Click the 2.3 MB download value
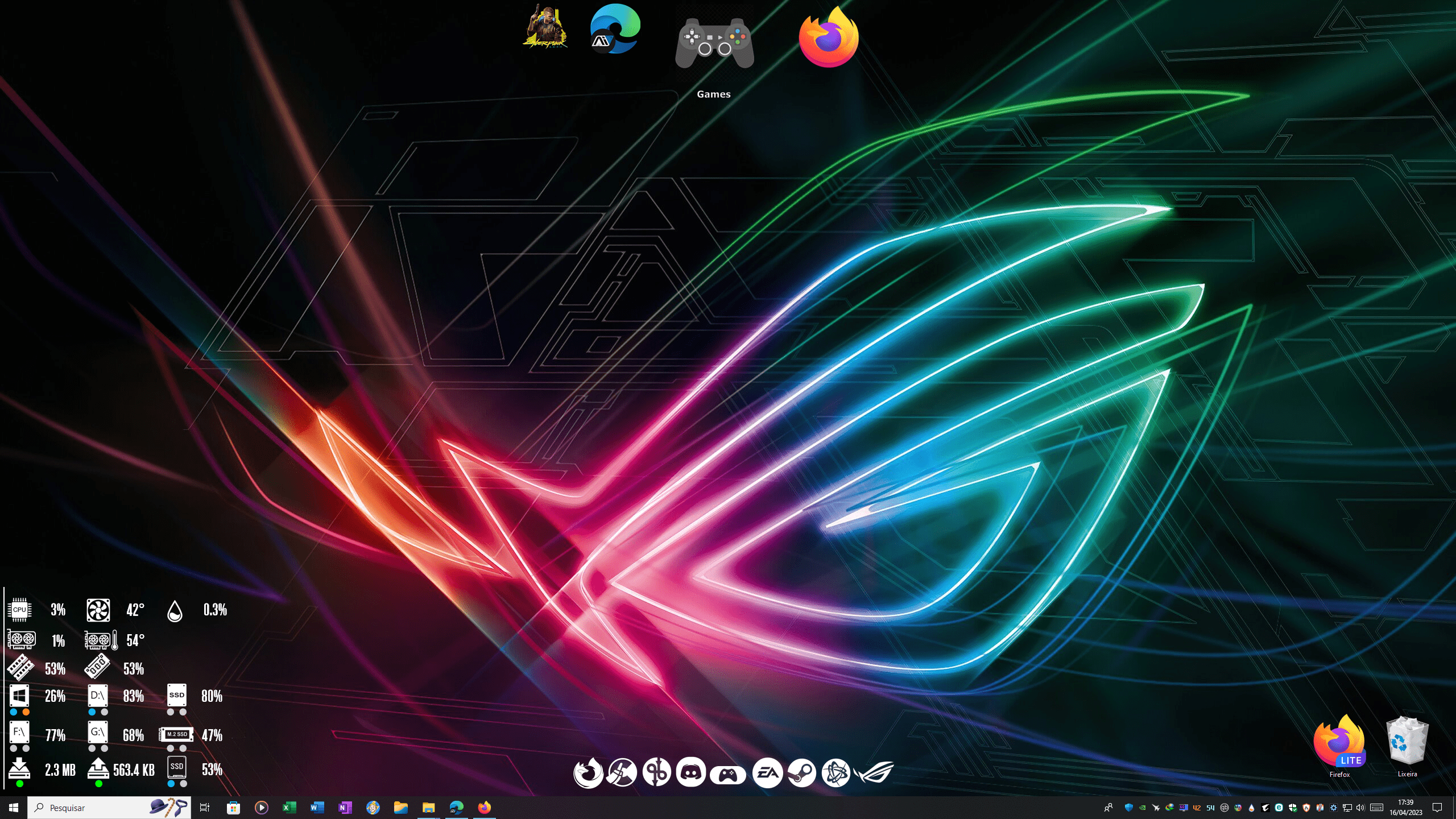The width and height of the screenshot is (1456, 819). coord(60,770)
